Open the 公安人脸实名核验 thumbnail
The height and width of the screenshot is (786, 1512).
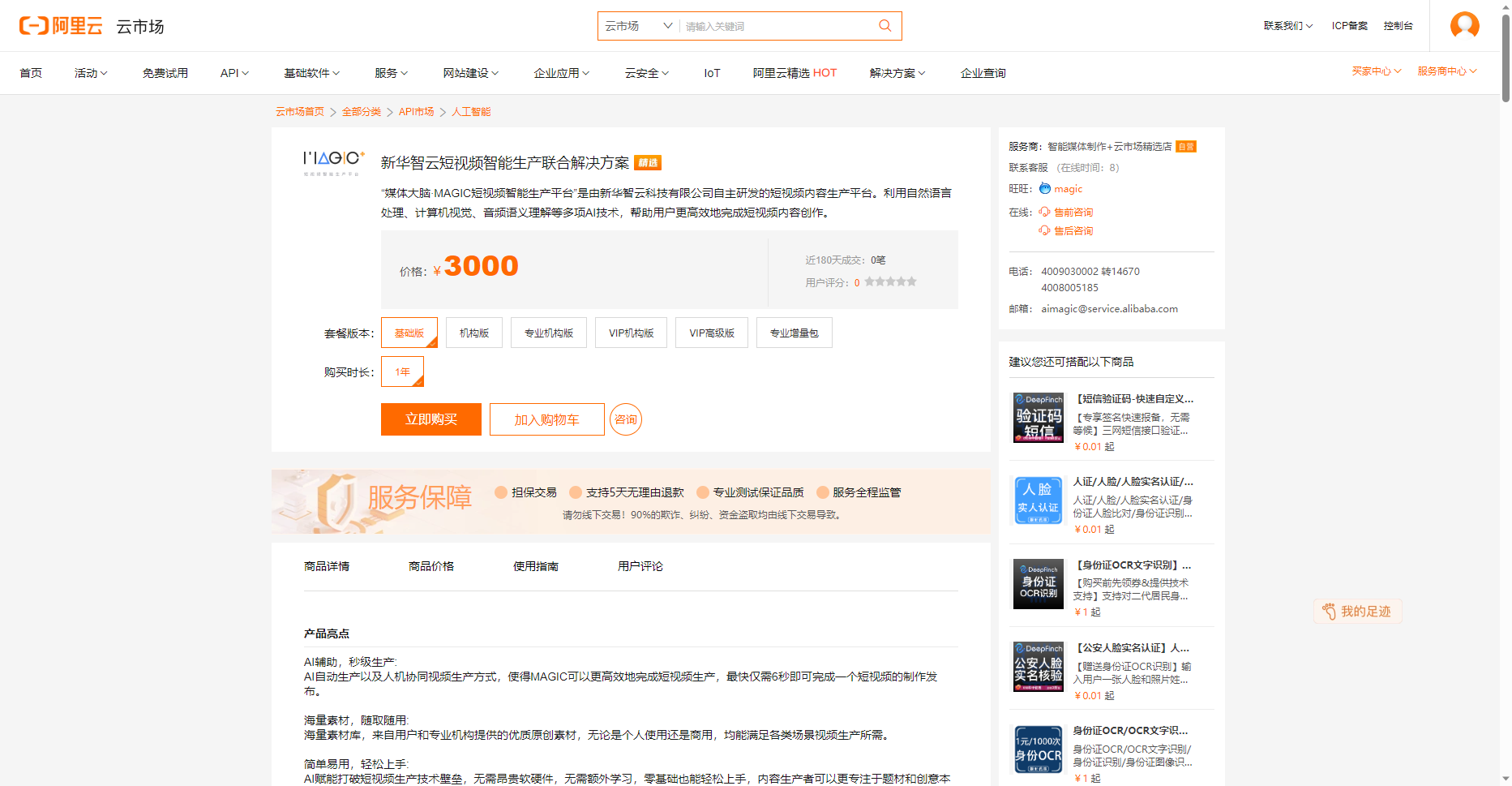pyautogui.click(x=1039, y=667)
